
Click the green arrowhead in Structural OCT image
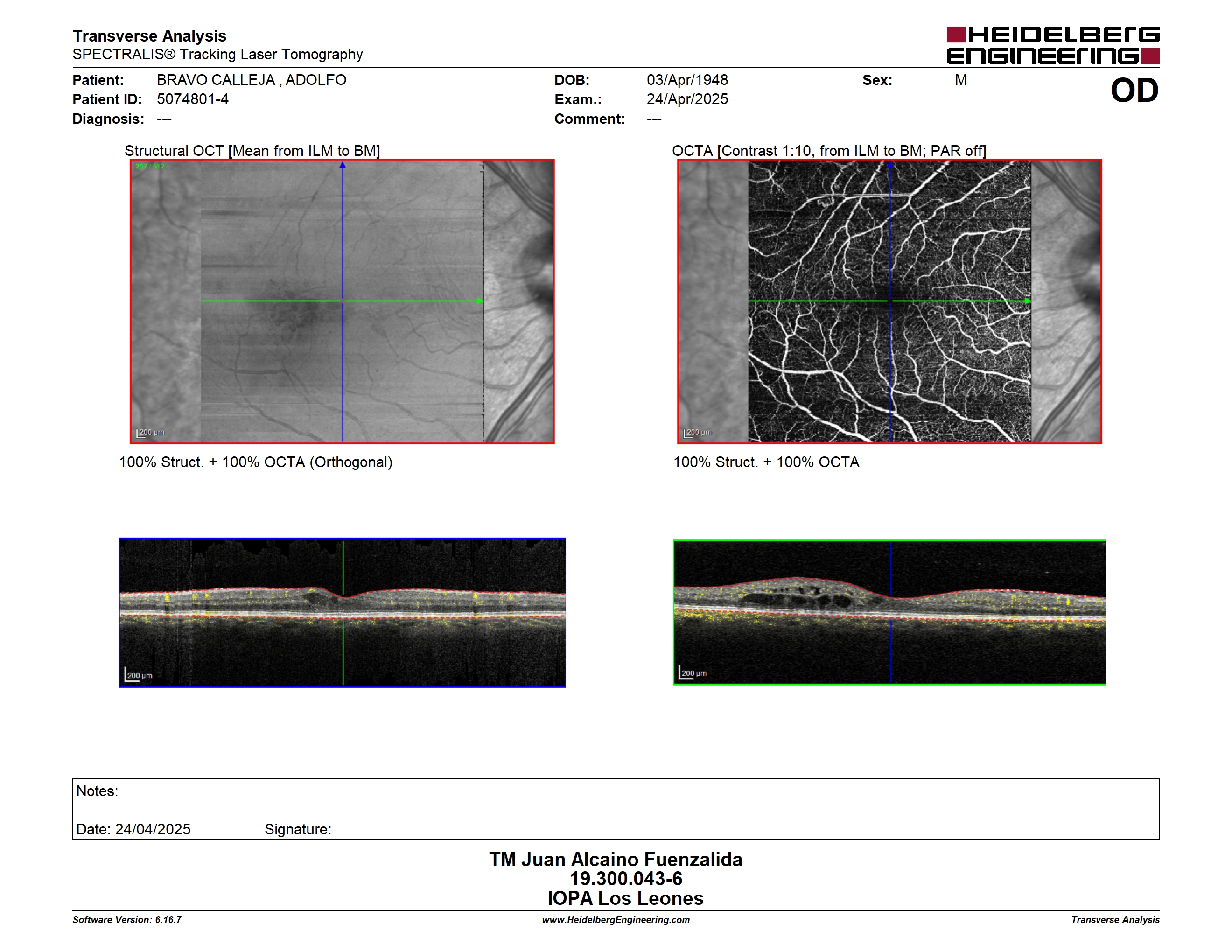[x=480, y=301]
